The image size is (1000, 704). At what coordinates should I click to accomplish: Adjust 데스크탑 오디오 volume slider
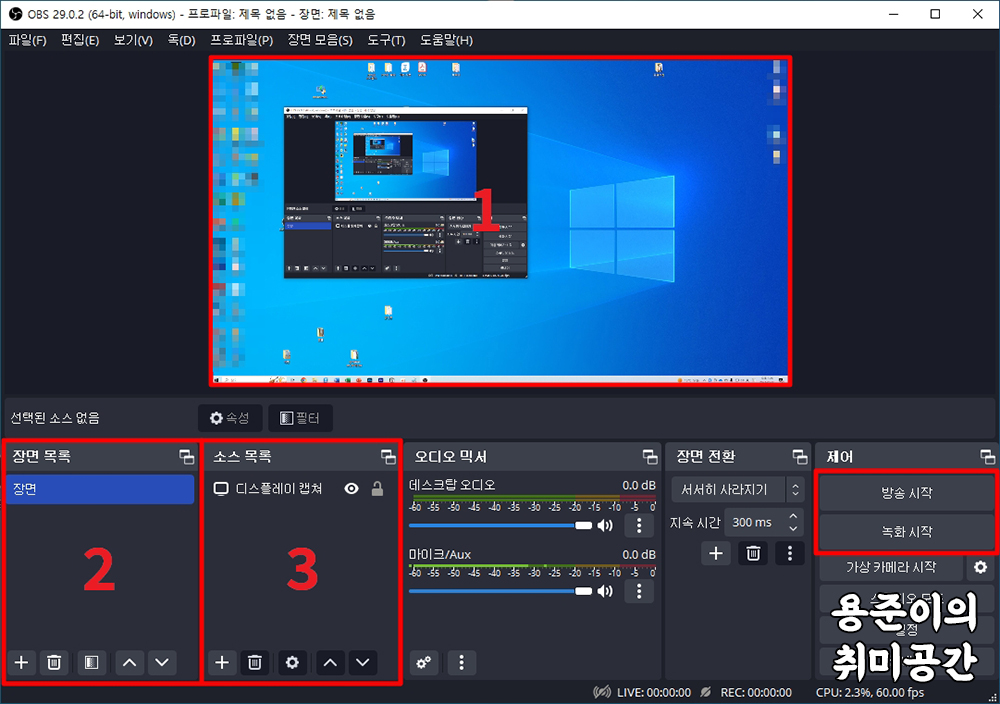[501, 525]
